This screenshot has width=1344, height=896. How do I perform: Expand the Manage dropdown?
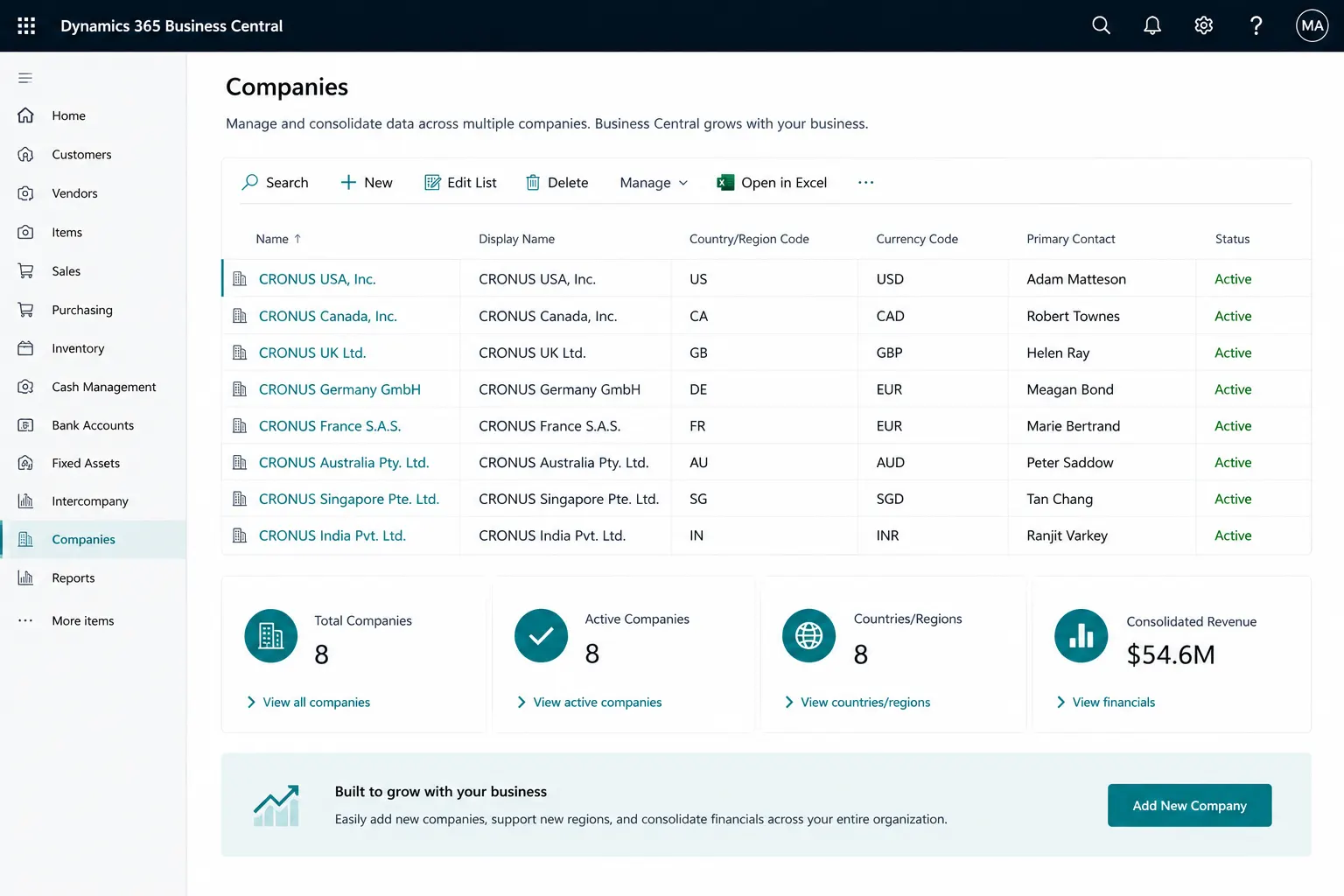tap(654, 183)
